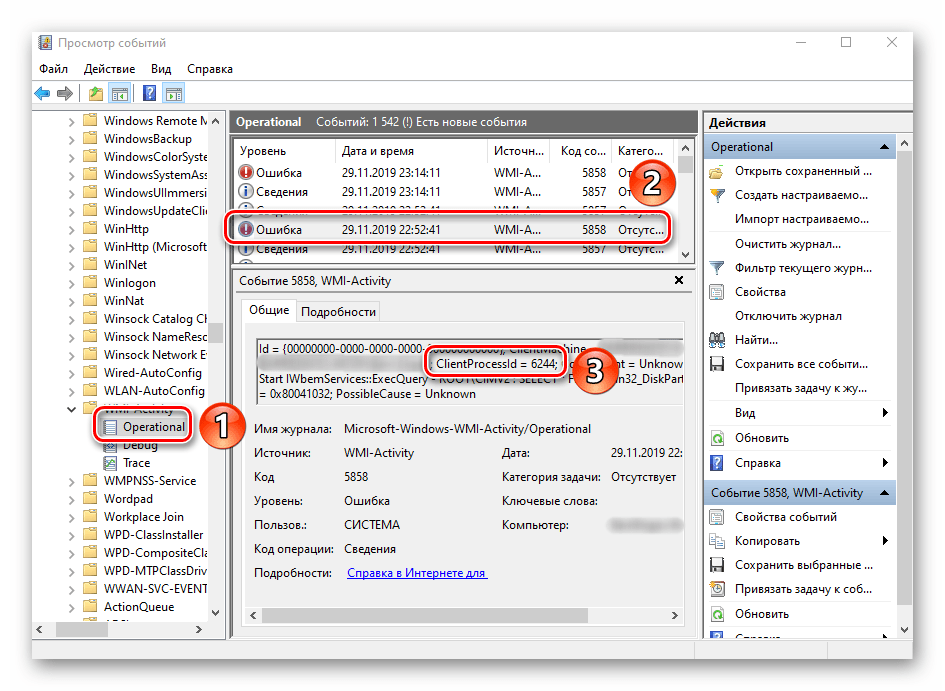Open the Копировать submenu arrow
The width and height of the screenshot is (945, 691).
(885, 540)
